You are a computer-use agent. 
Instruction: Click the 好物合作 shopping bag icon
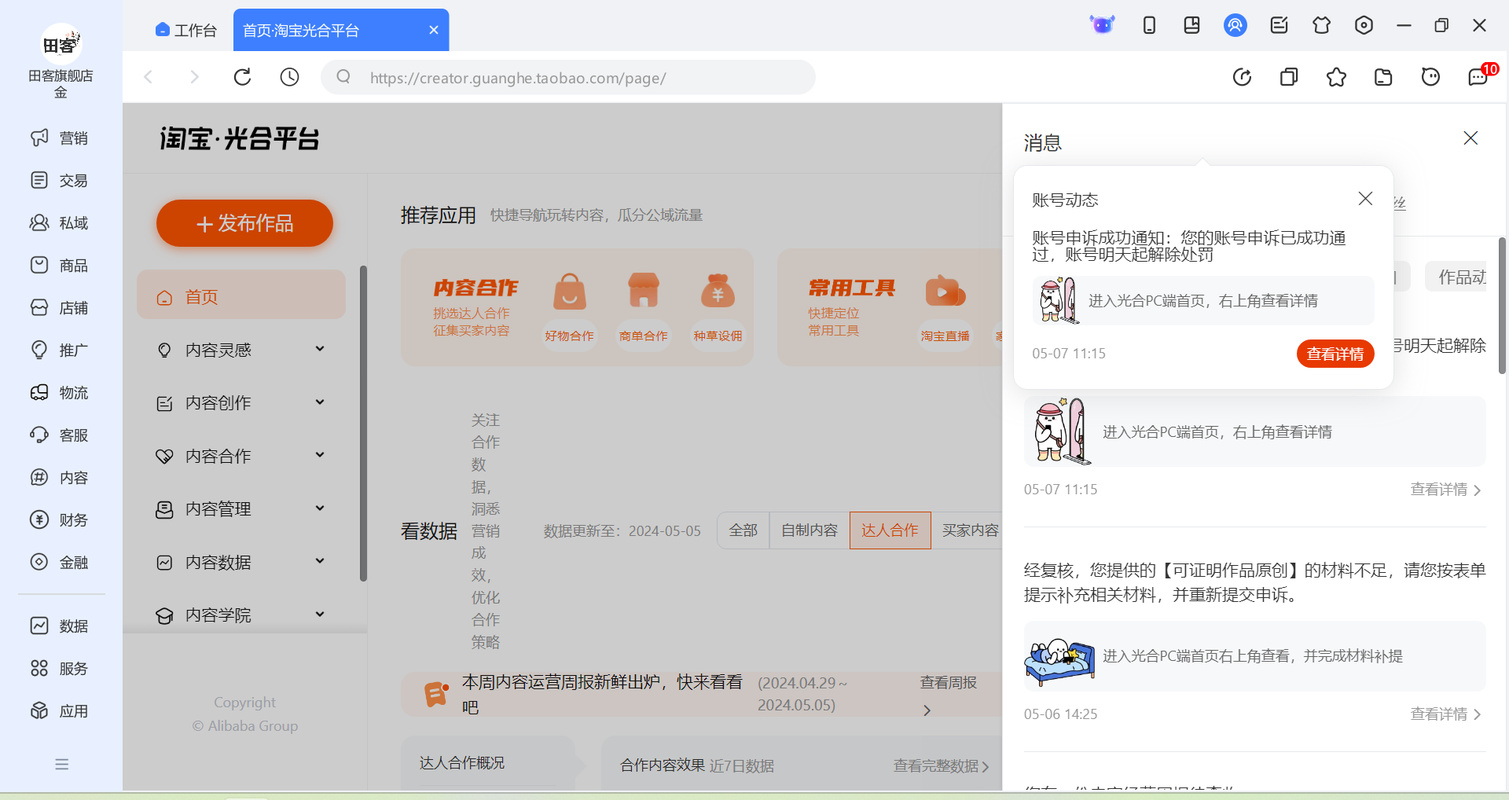pos(569,293)
